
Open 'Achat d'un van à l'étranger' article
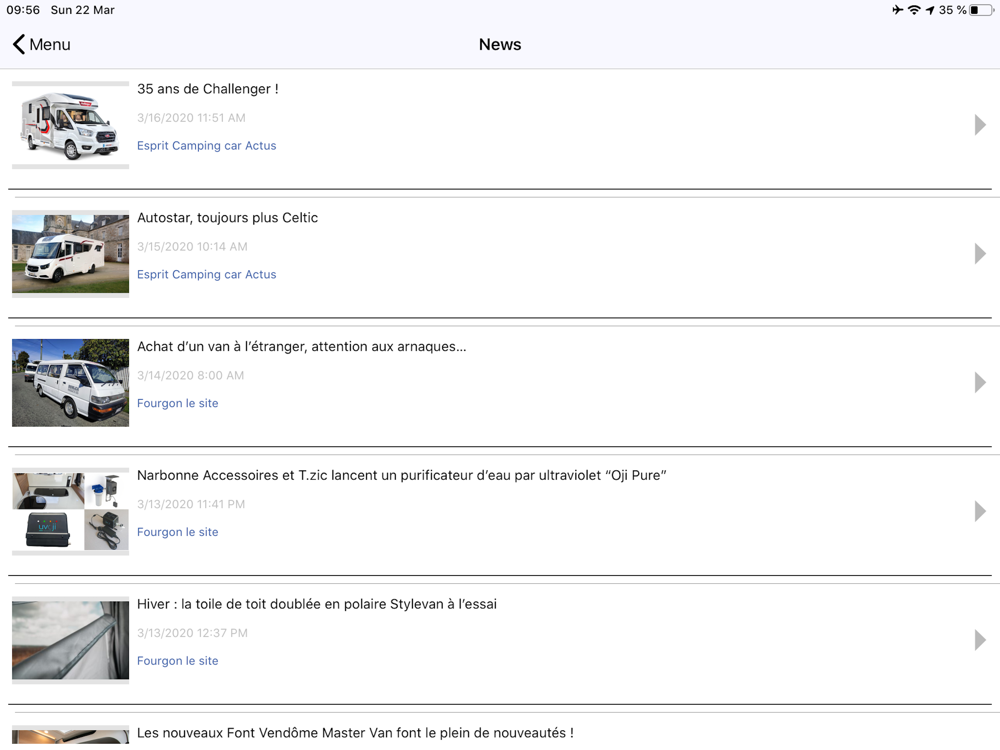tap(302, 347)
